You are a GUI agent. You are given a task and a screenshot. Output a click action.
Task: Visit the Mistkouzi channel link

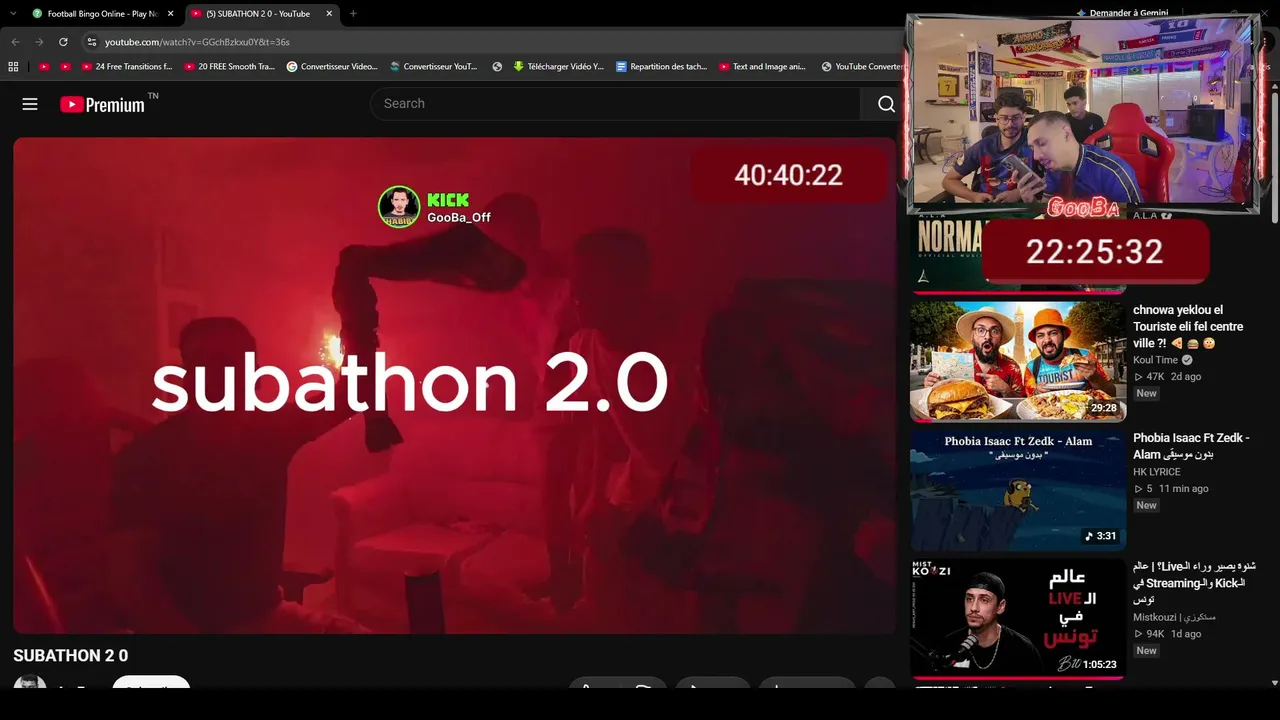[x=1174, y=617]
